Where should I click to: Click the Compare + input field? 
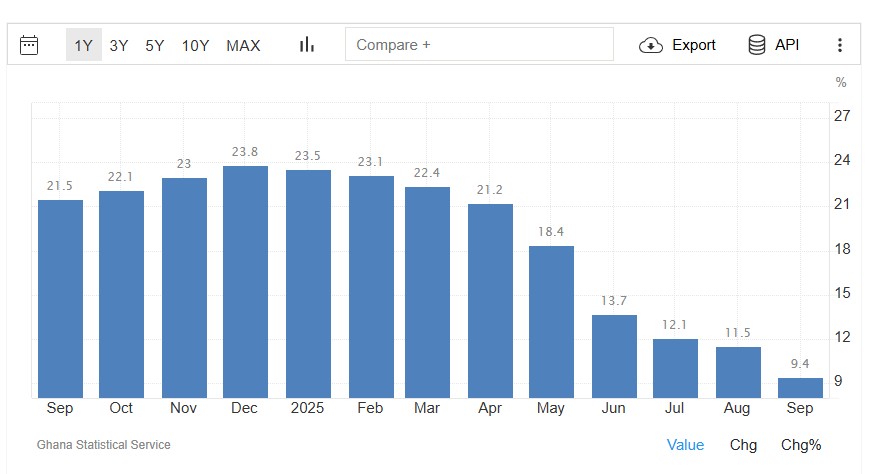(x=479, y=45)
